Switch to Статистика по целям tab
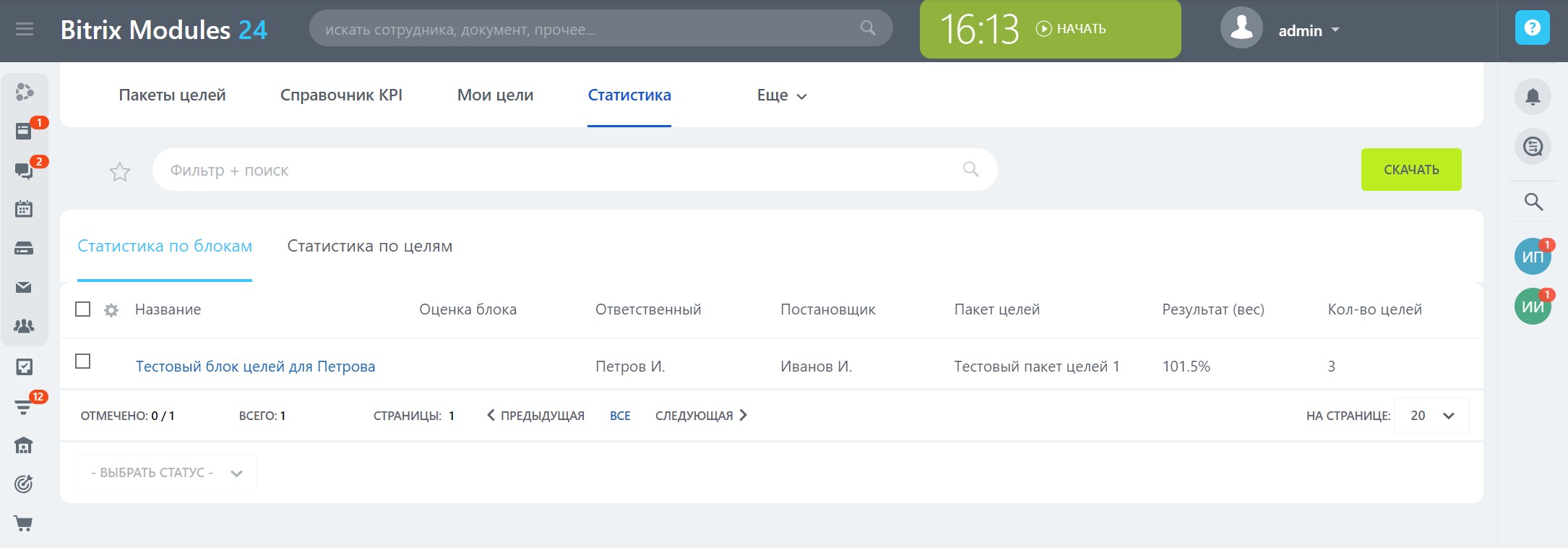 coord(369,247)
